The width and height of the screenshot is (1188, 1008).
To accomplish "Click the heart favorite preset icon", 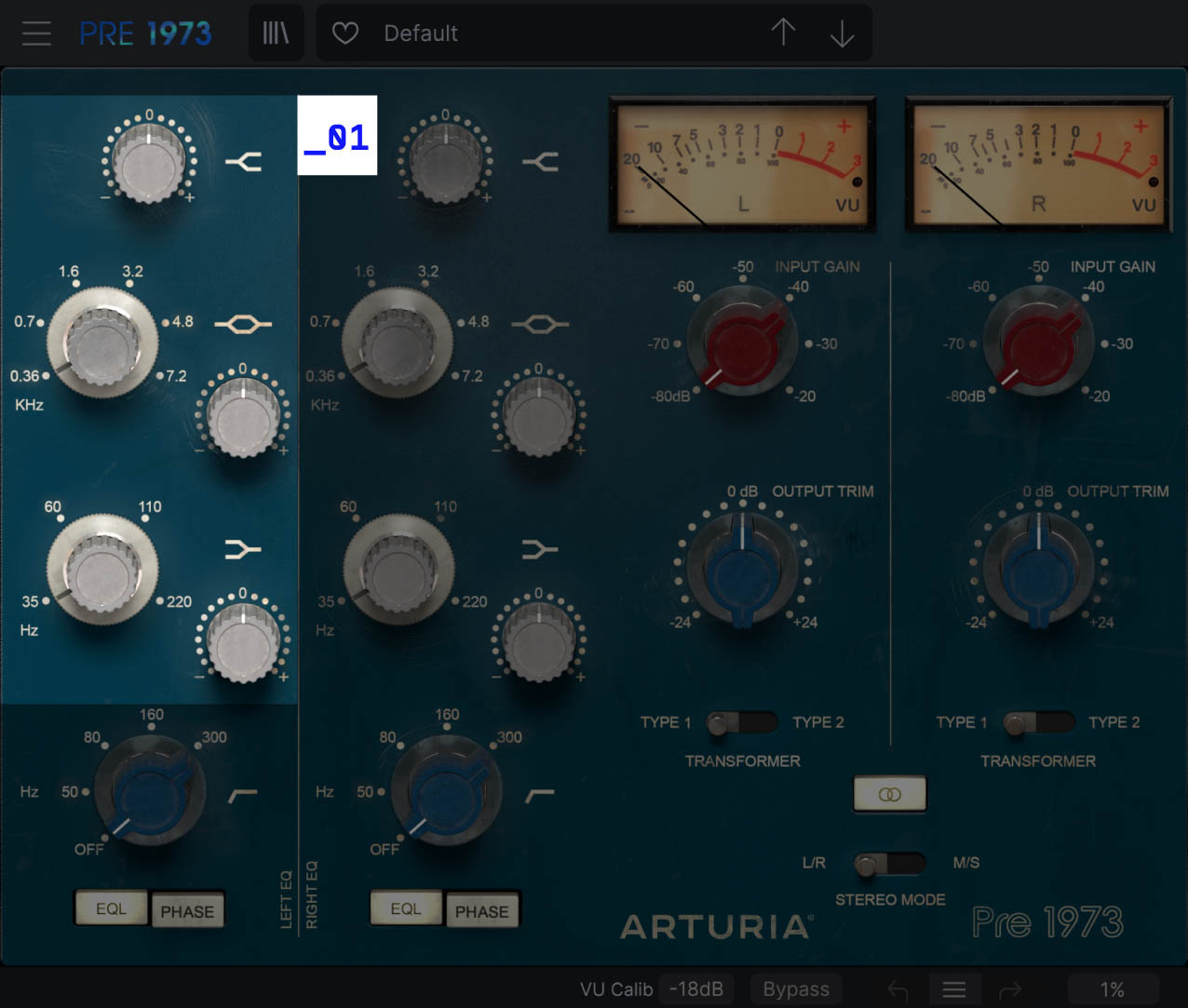I will tap(345, 34).
